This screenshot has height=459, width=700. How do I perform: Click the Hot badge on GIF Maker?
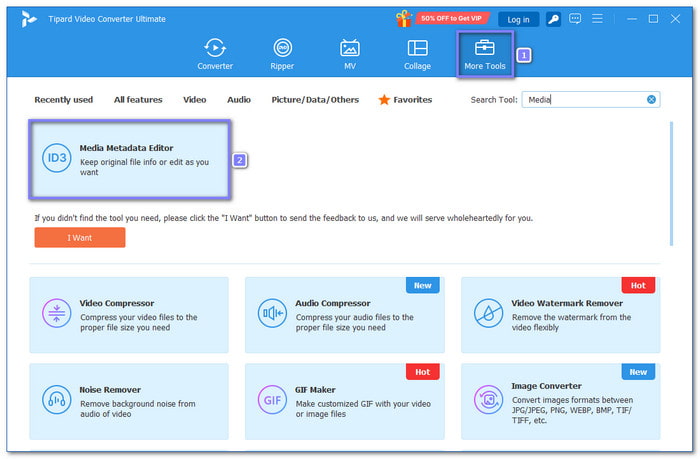coord(423,372)
